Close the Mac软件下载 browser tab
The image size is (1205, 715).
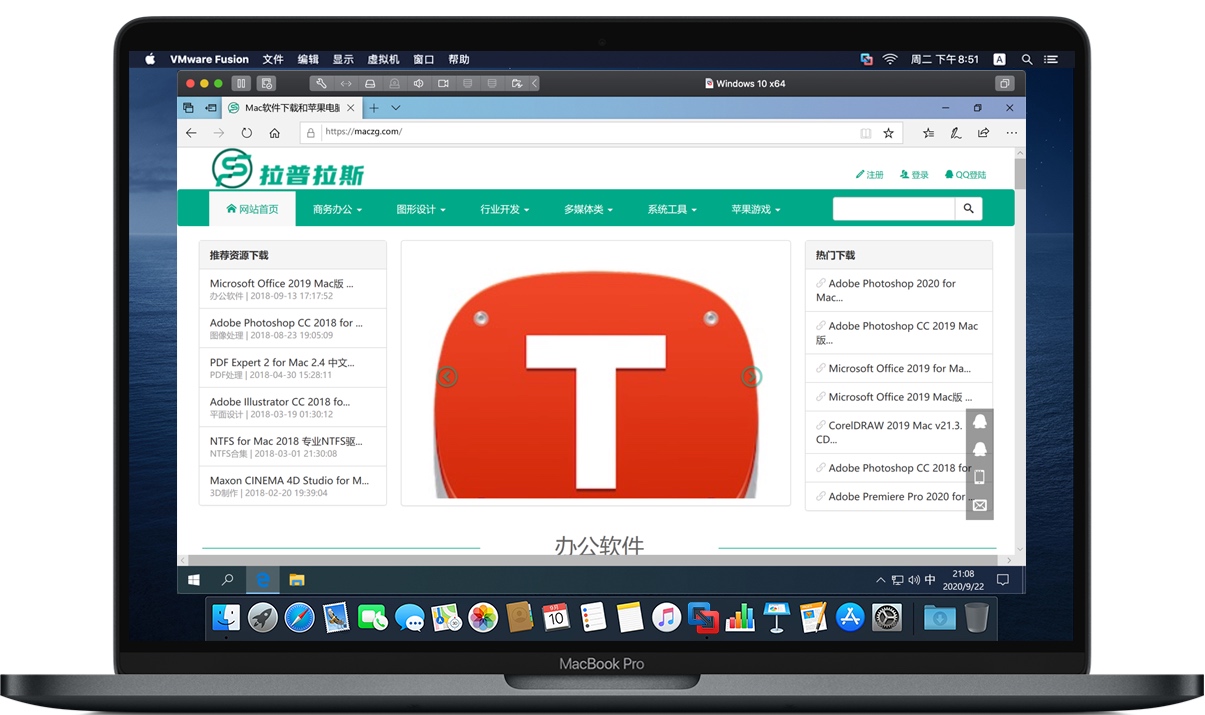coord(350,108)
